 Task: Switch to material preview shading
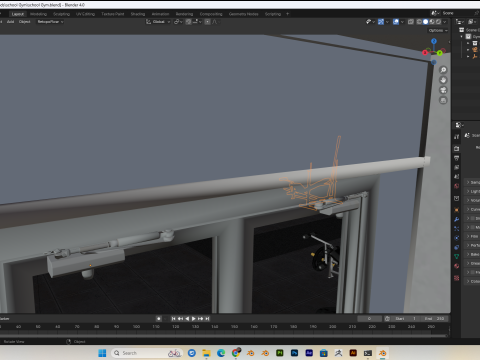(x=432, y=22)
